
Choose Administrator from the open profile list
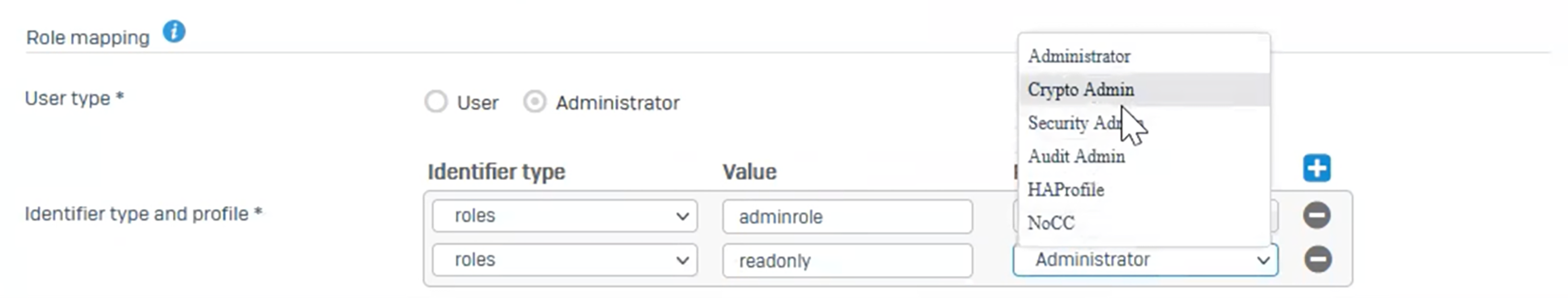(x=1079, y=57)
